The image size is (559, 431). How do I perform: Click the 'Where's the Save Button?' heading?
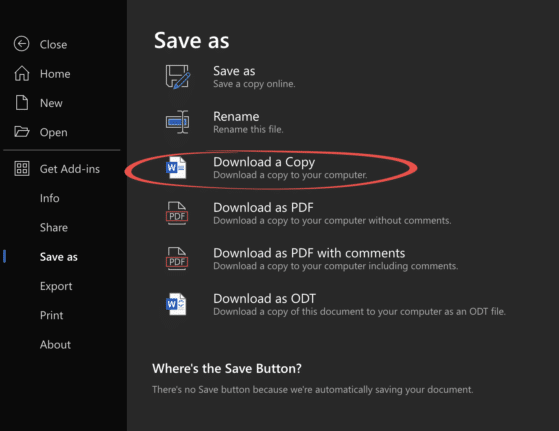click(227, 369)
